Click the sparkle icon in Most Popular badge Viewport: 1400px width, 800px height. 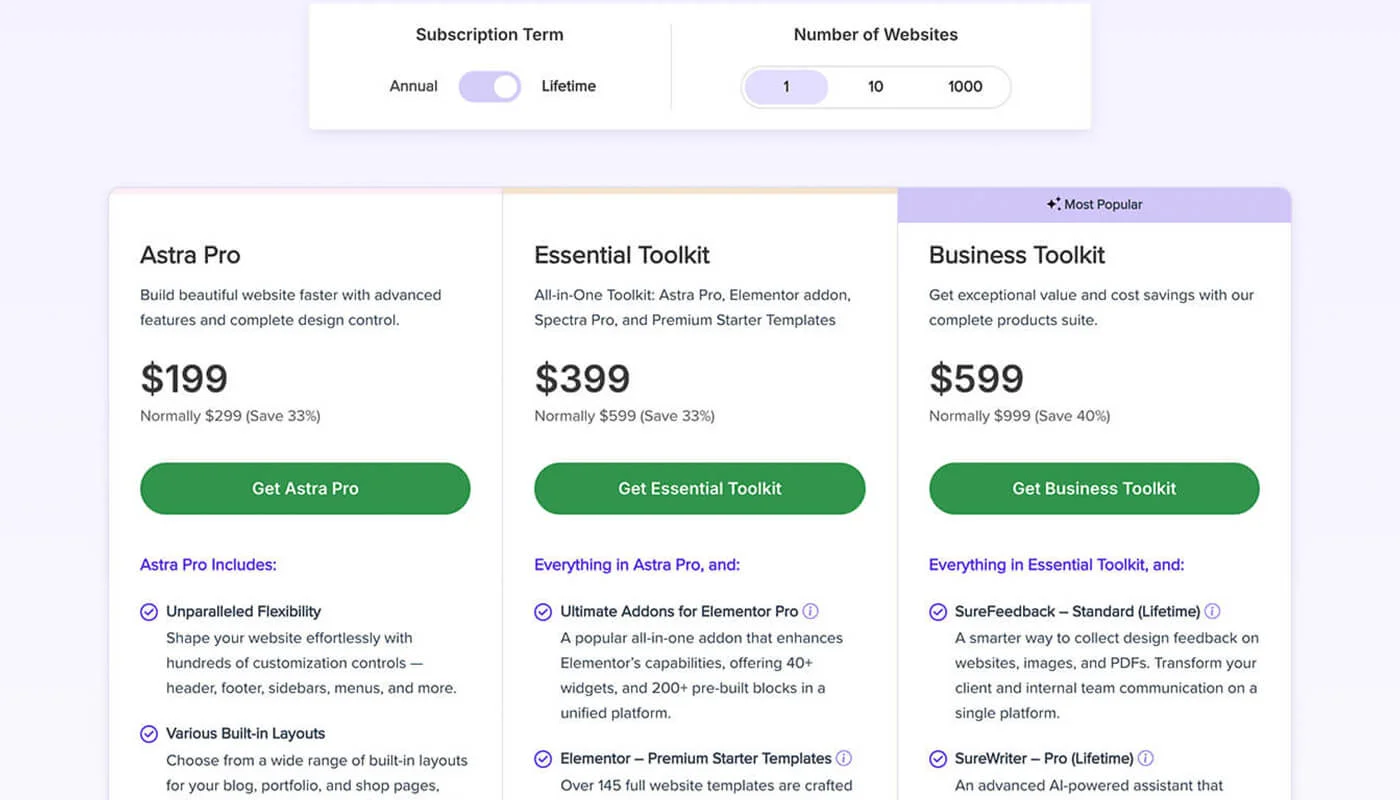click(x=1053, y=204)
